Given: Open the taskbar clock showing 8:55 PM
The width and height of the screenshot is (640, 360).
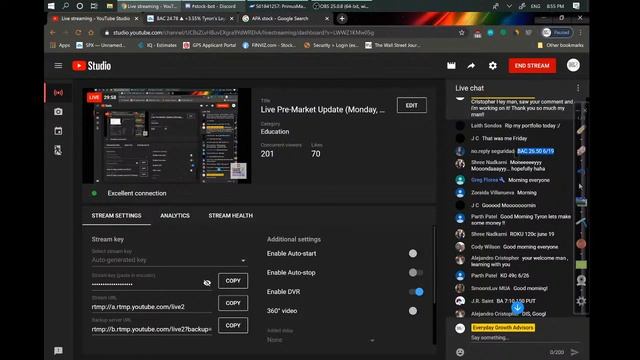Looking at the screenshot, I should [x=555, y=6].
